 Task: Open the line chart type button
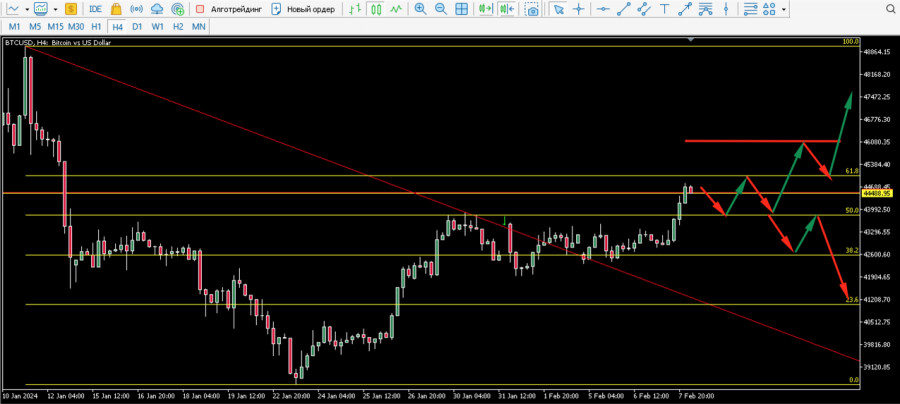tap(13, 9)
